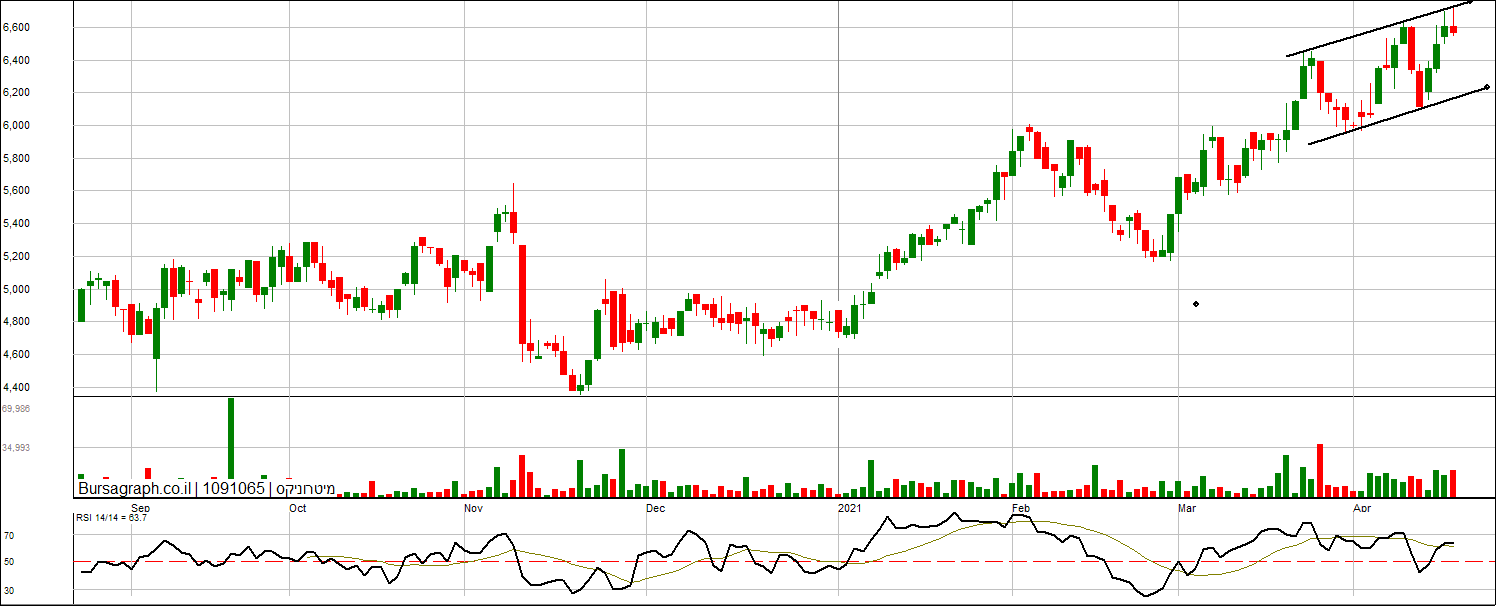Viewport: 1496px width, 606px height.
Task: Select the lower channel line end handle
Action: [x=1487, y=87]
